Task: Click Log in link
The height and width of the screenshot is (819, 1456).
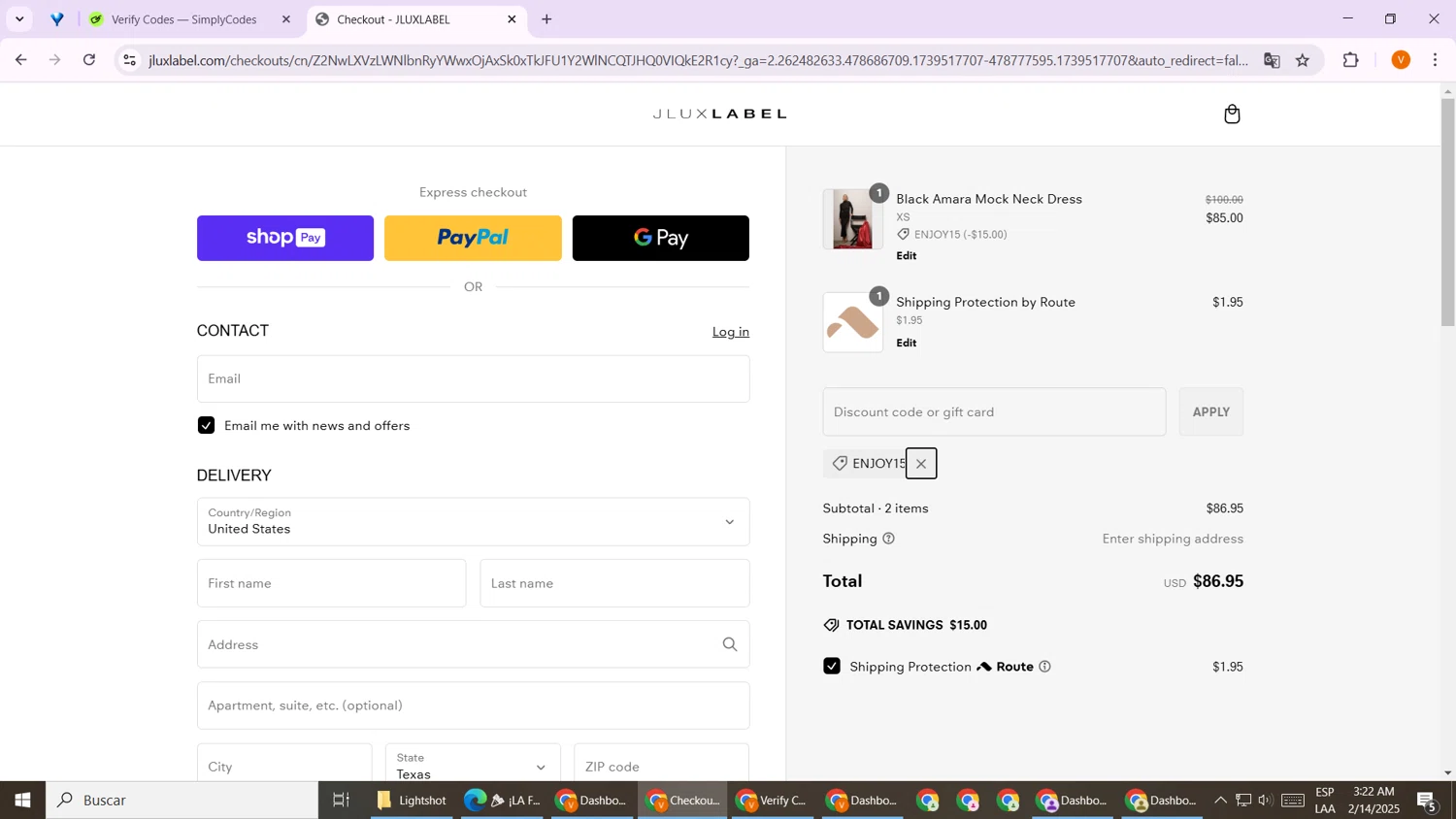Action: click(x=731, y=332)
